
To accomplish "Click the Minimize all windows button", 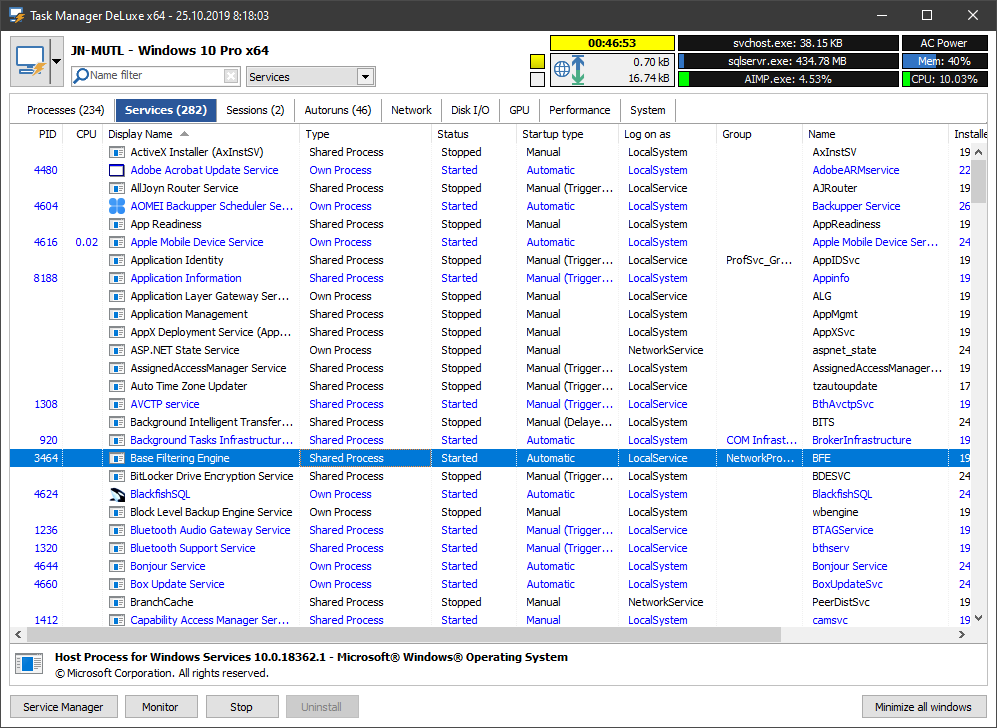I will coord(923,707).
